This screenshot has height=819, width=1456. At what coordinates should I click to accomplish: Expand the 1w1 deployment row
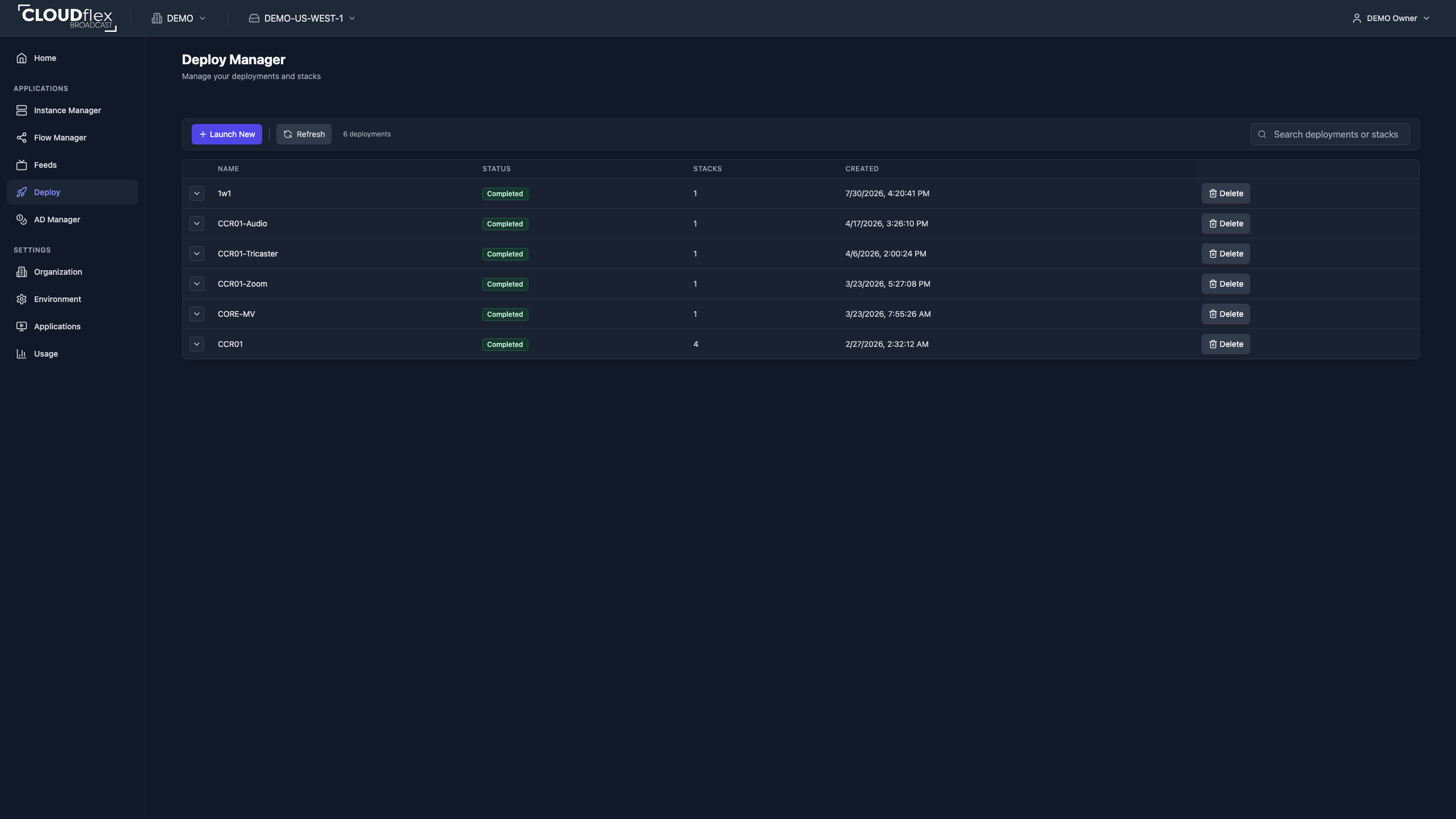coord(197,193)
